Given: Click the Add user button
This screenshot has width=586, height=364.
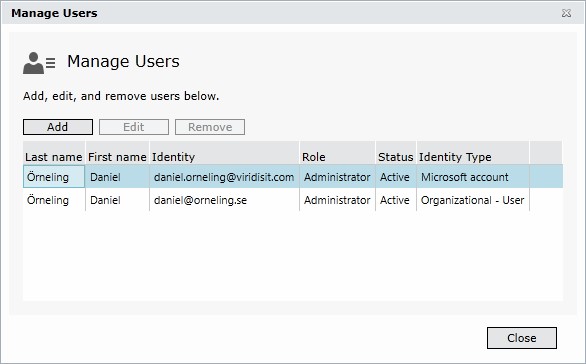Looking at the screenshot, I should 58,127.
